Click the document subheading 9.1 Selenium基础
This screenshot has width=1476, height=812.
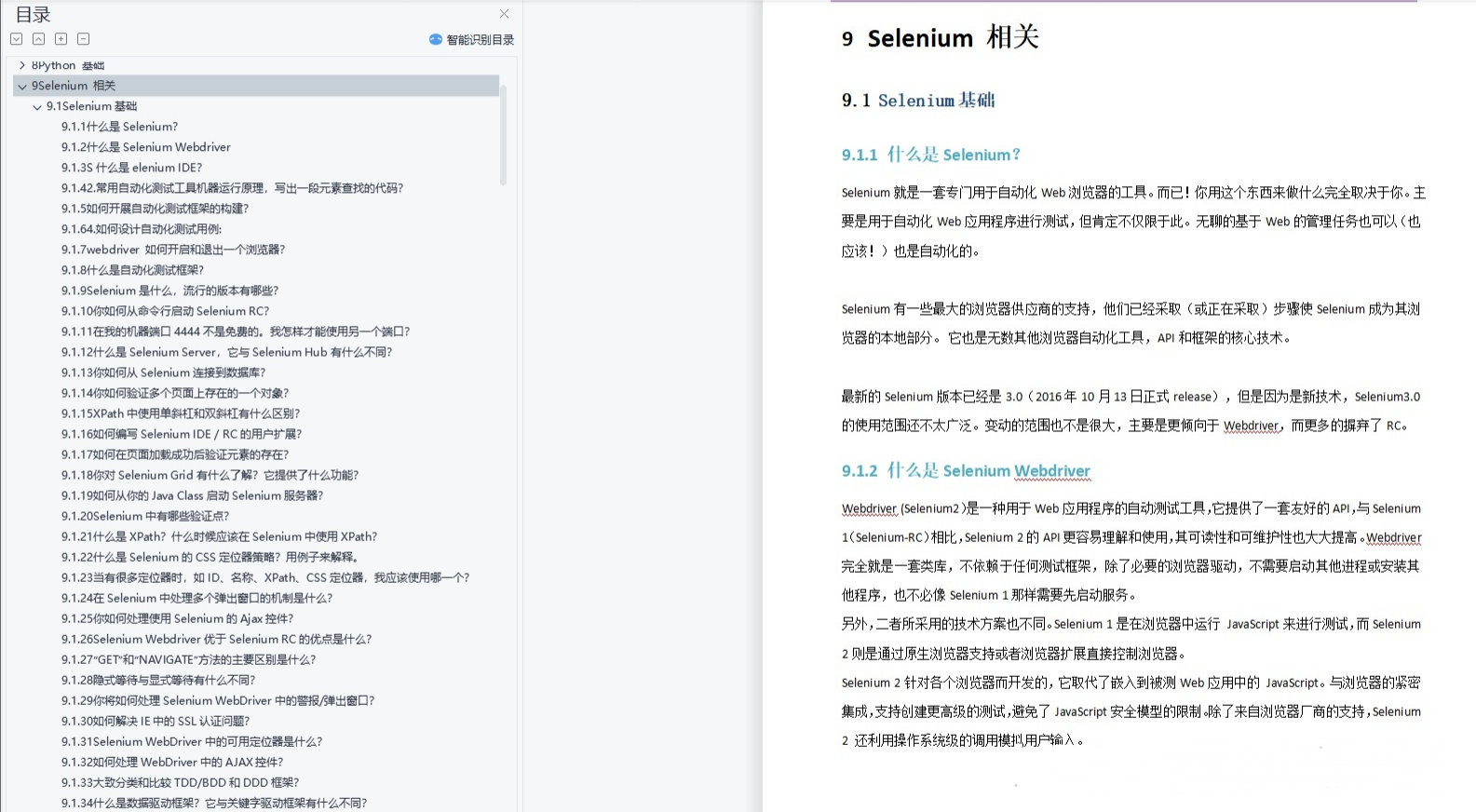pyautogui.click(x=918, y=101)
